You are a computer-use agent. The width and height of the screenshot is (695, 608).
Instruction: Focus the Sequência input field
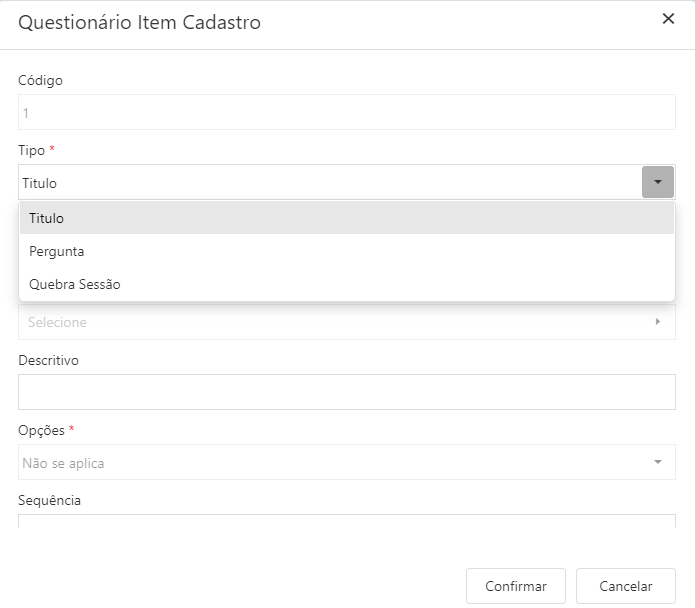click(346, 520)
